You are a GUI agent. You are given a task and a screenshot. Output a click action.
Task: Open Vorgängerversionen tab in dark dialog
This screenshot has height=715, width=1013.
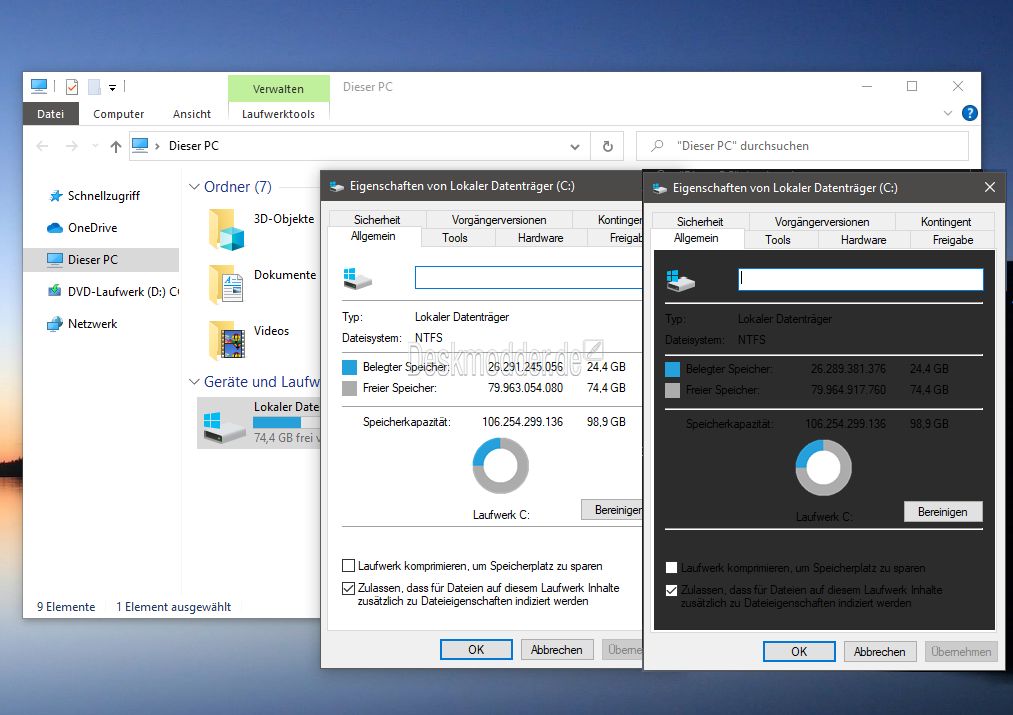pos(822,222)
